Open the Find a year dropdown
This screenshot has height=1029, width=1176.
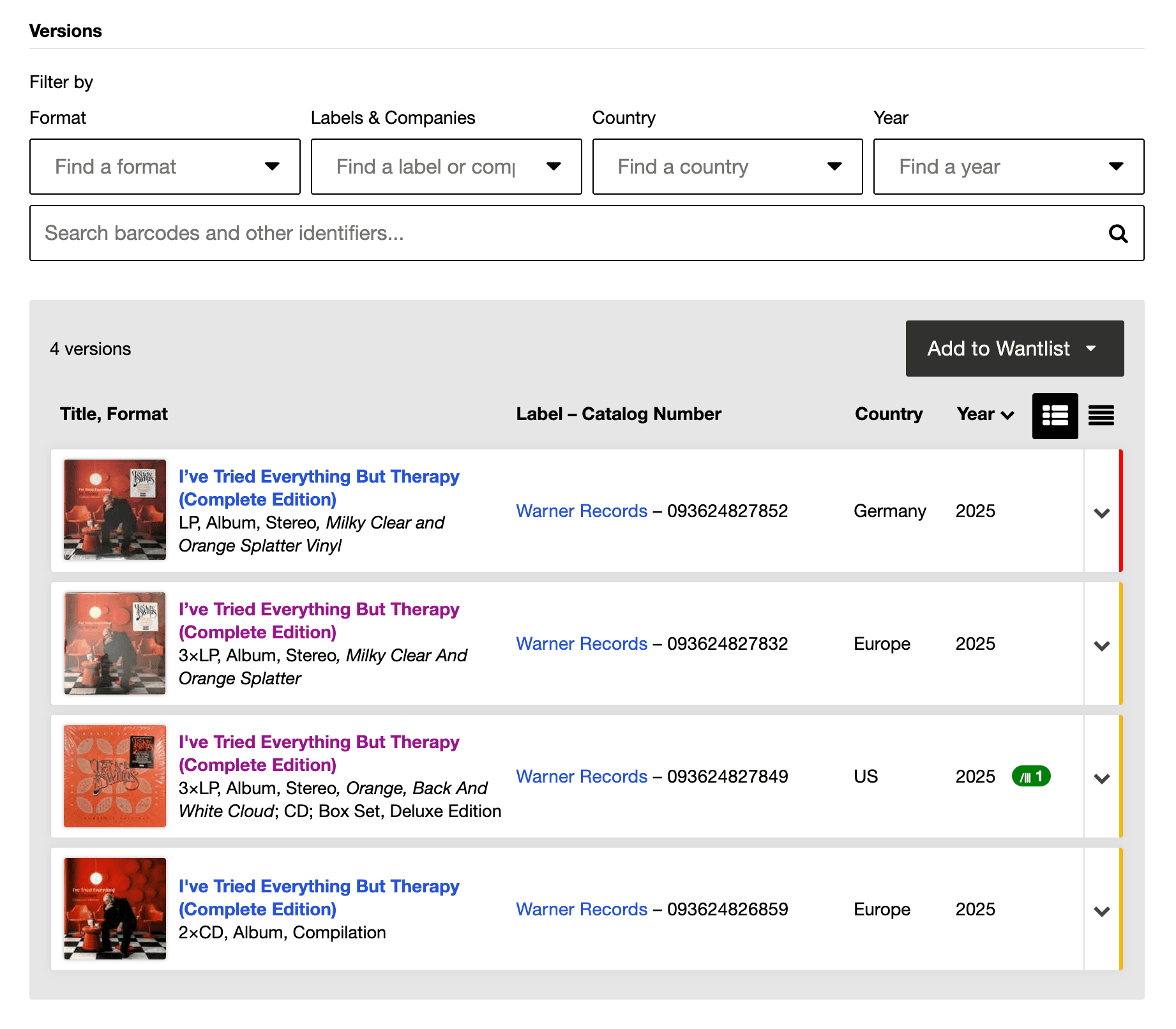[1009, 167]
